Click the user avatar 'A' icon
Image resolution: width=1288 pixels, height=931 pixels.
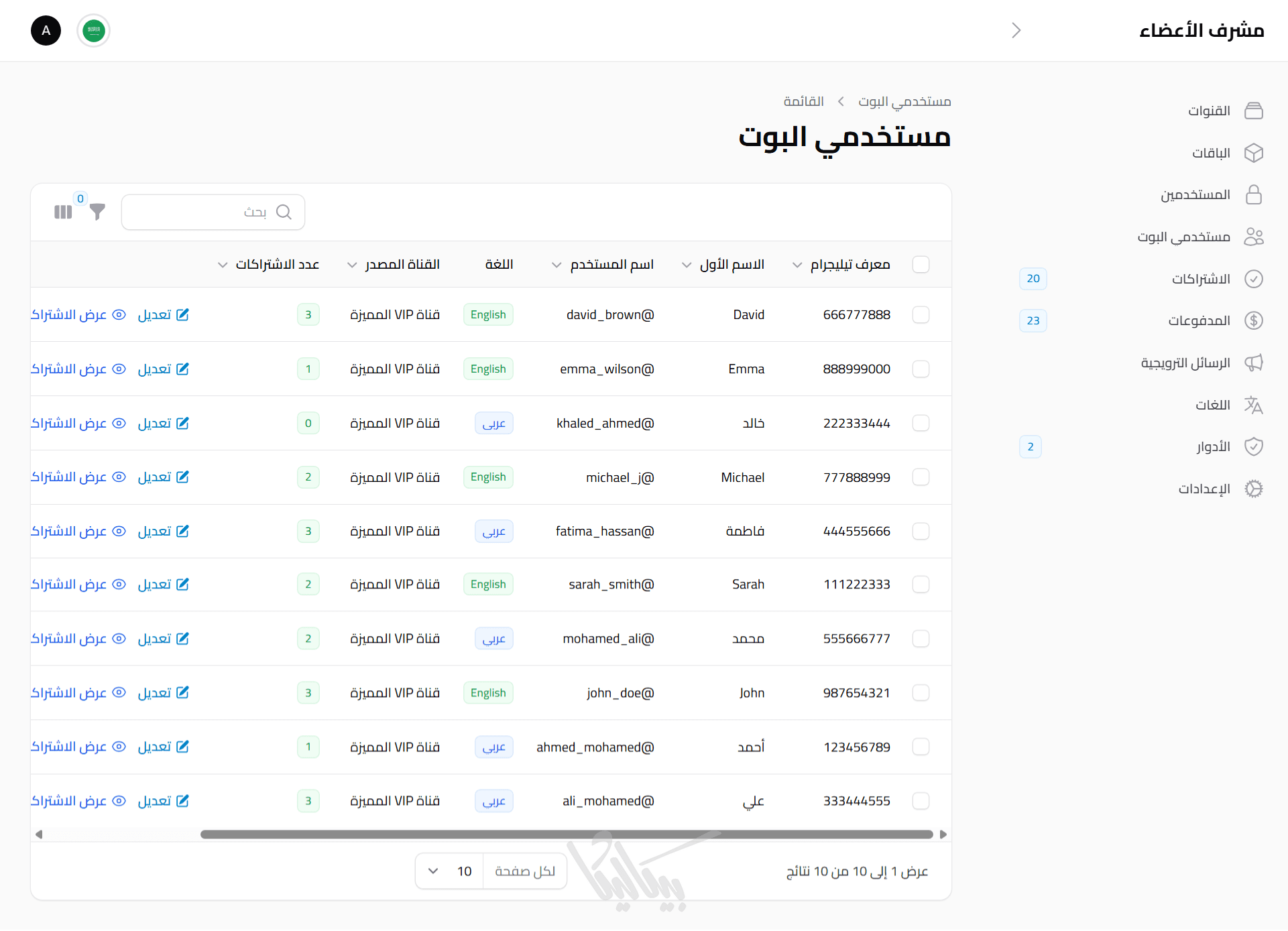(x=46, y=31)
